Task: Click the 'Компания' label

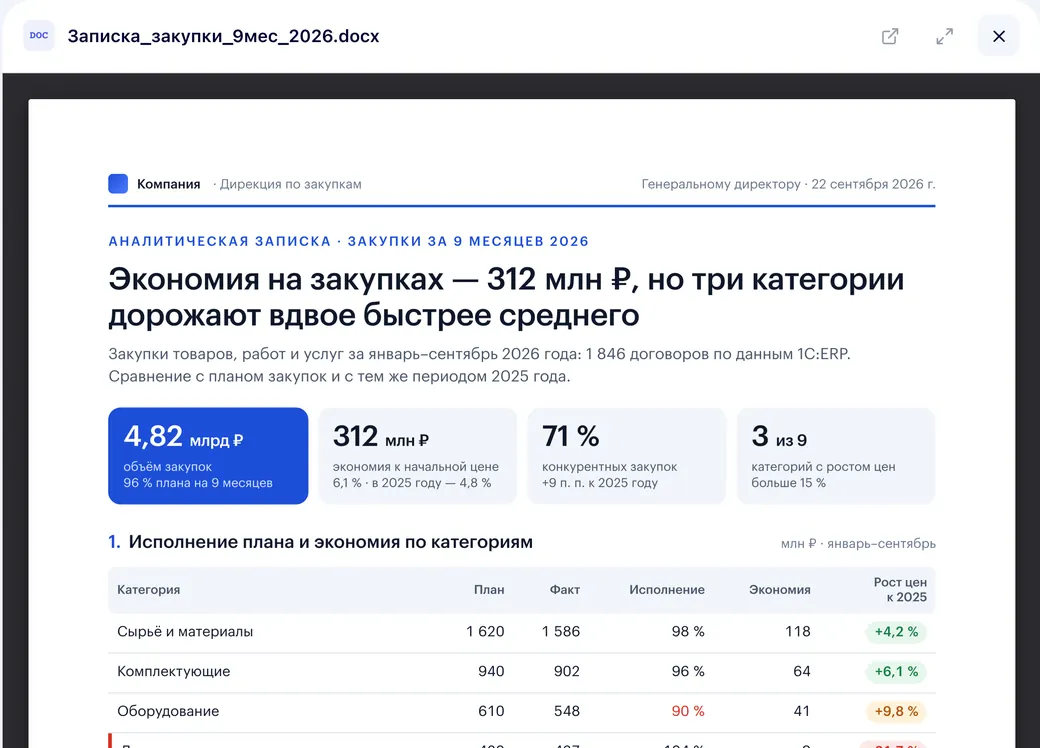Action: (168, 184)
